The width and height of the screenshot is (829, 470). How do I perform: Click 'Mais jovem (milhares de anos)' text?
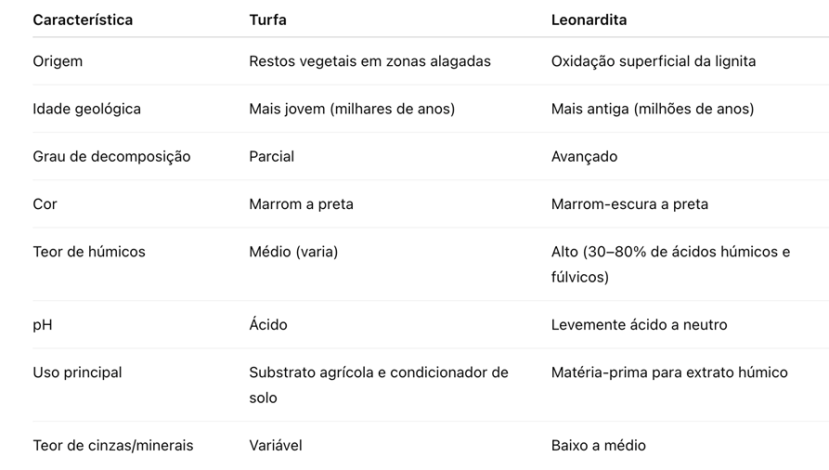[x=352, y=109]
